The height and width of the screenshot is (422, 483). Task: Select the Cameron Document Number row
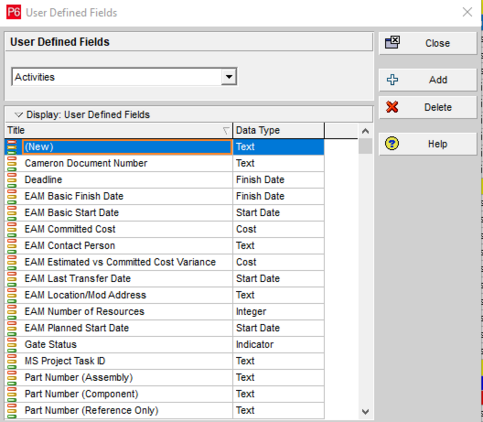pyautogui.click(x=165, y=163)
